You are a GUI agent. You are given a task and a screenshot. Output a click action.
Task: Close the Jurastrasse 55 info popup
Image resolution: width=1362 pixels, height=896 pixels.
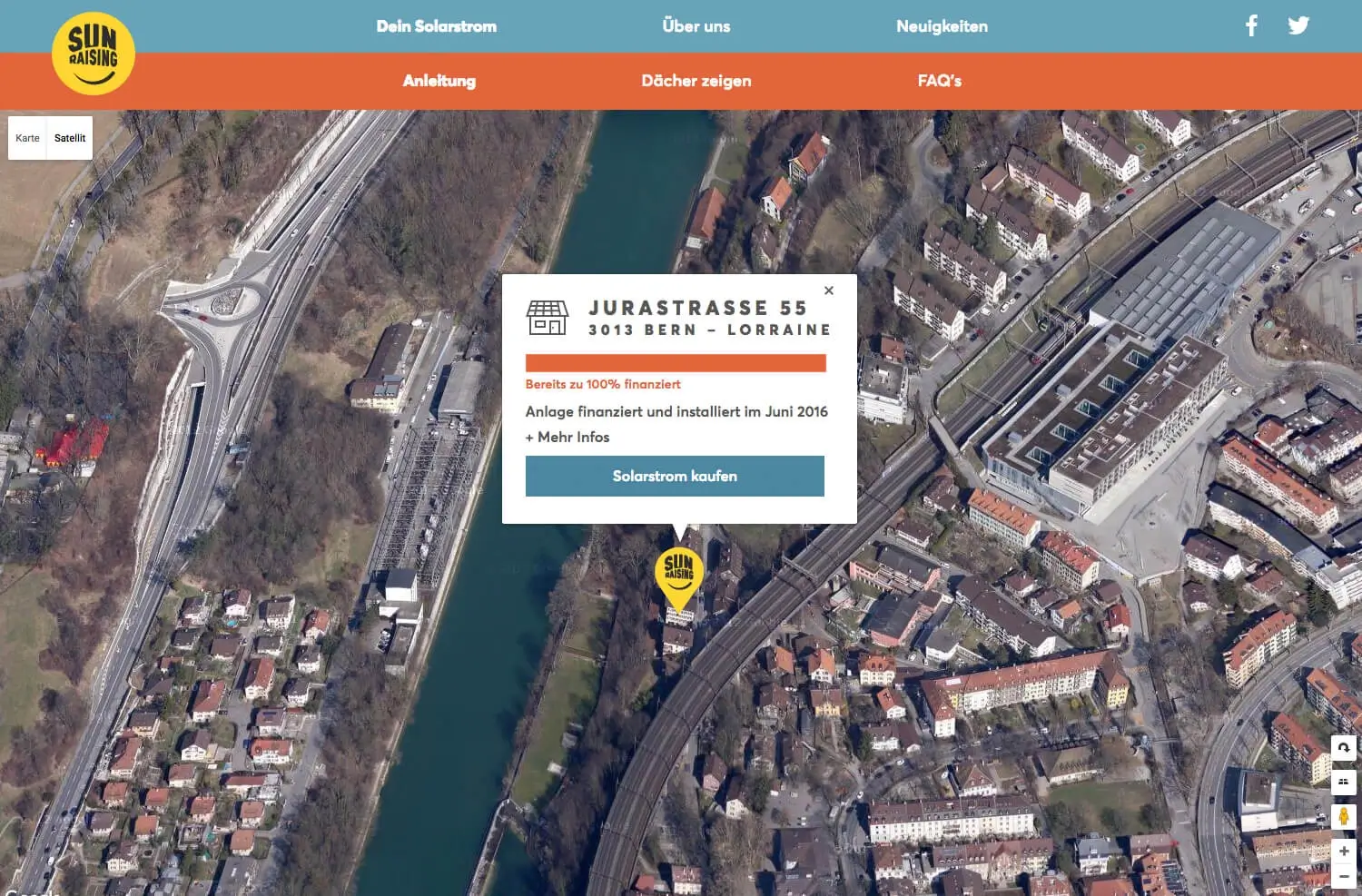pos(828,290)
